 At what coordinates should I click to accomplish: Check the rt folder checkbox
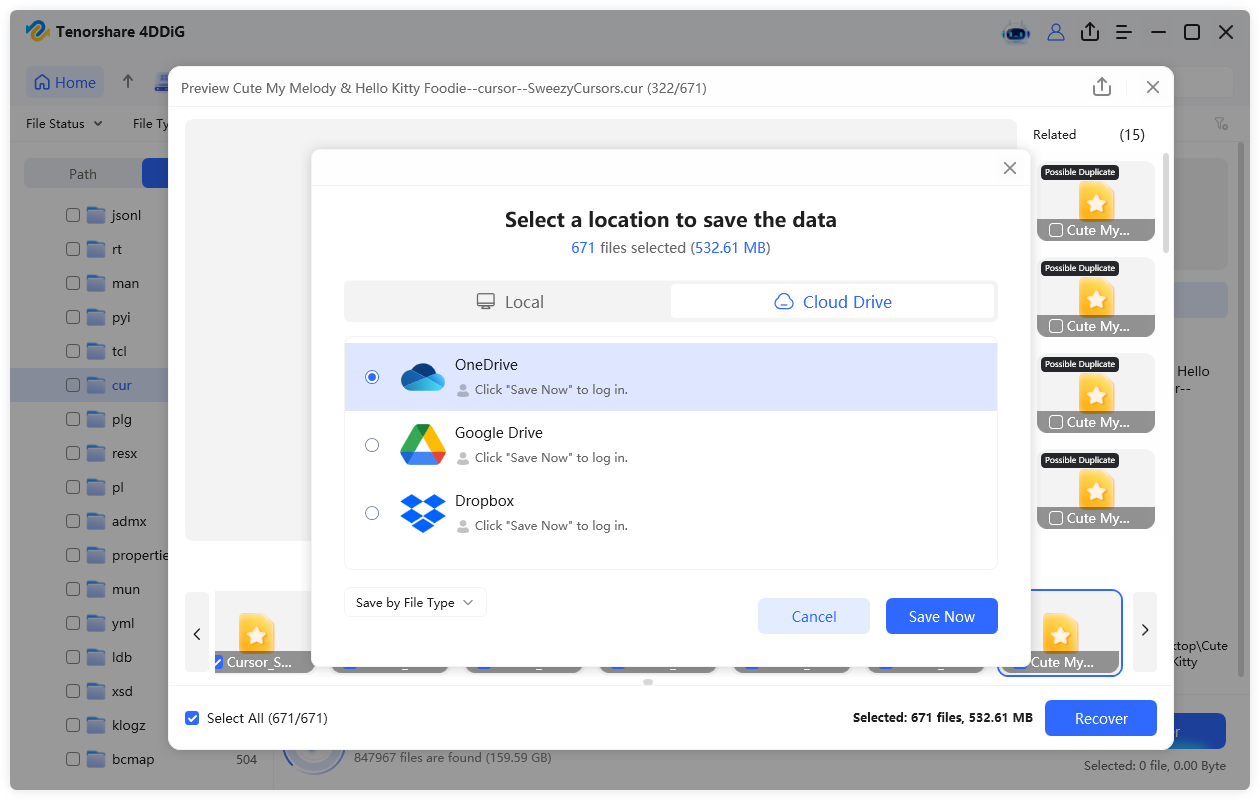click(x=72, y=249)
